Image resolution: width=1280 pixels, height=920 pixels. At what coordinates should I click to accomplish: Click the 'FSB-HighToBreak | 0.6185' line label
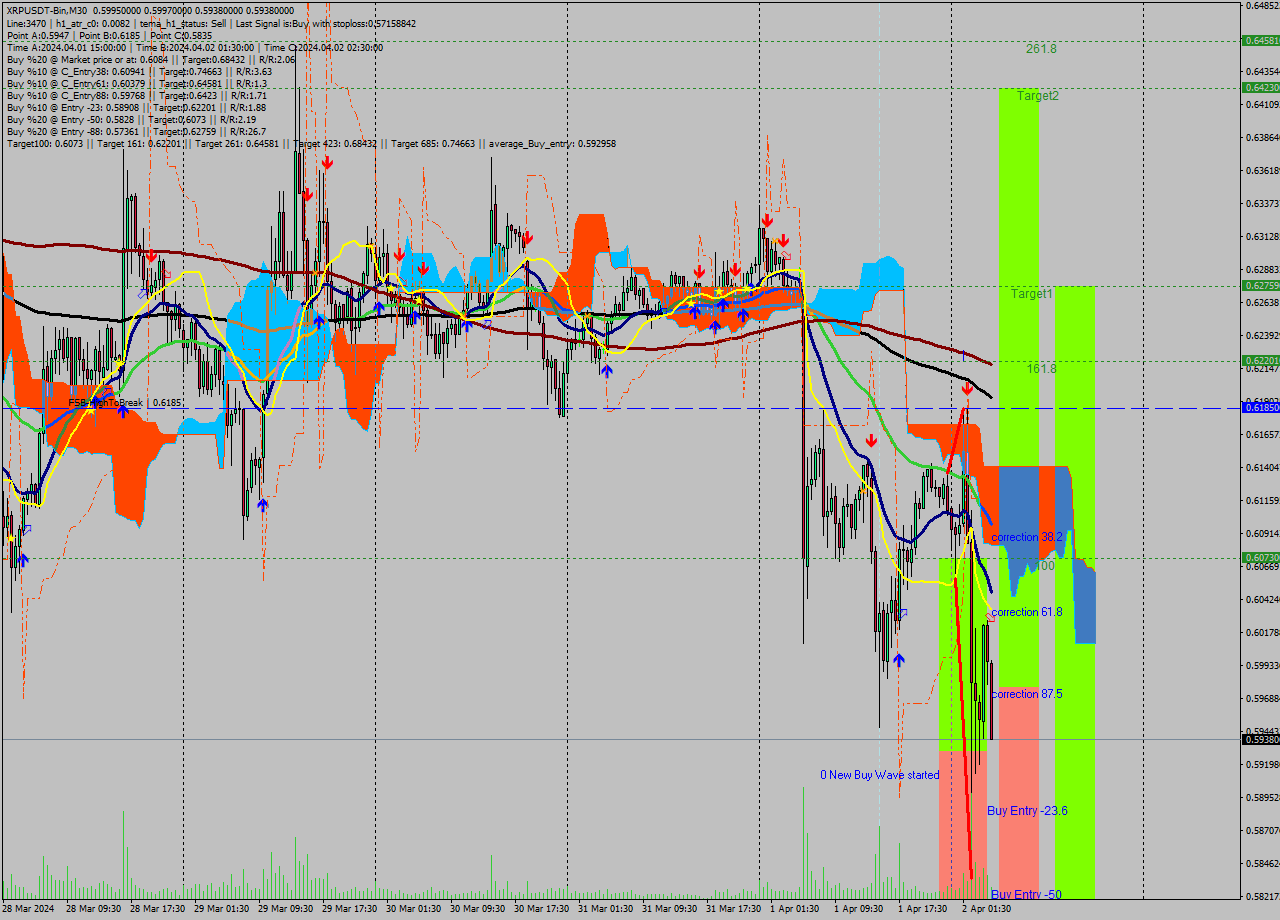coord(125,402)
